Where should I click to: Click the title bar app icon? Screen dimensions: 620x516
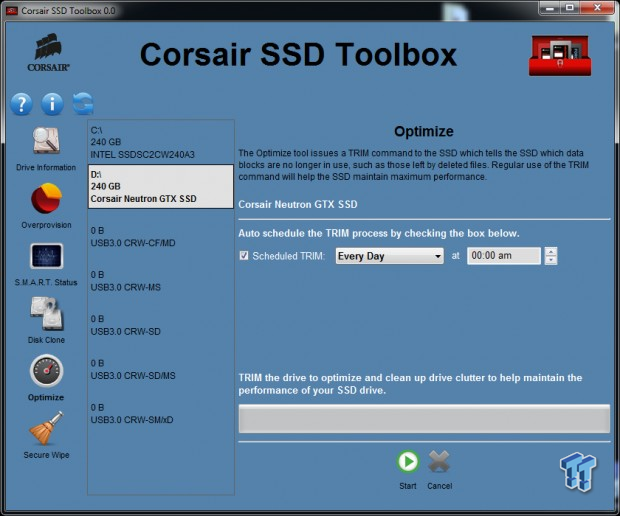pos(12,11)
